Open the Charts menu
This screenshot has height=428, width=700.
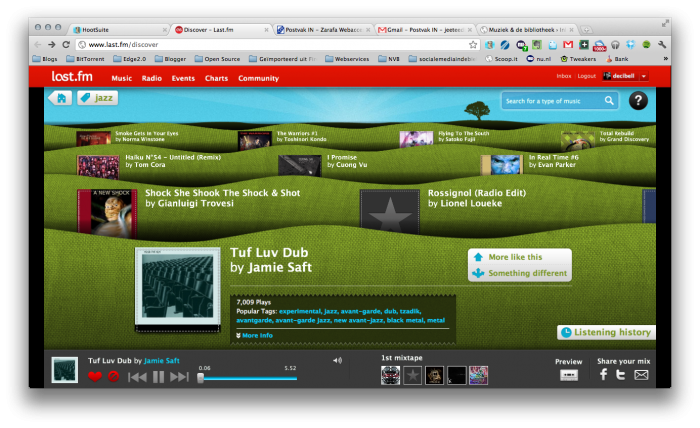pos(217,78)
